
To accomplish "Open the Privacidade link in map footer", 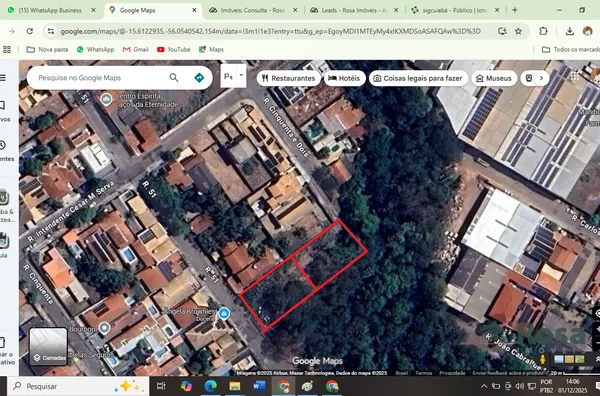I will [x=452, y=373].
